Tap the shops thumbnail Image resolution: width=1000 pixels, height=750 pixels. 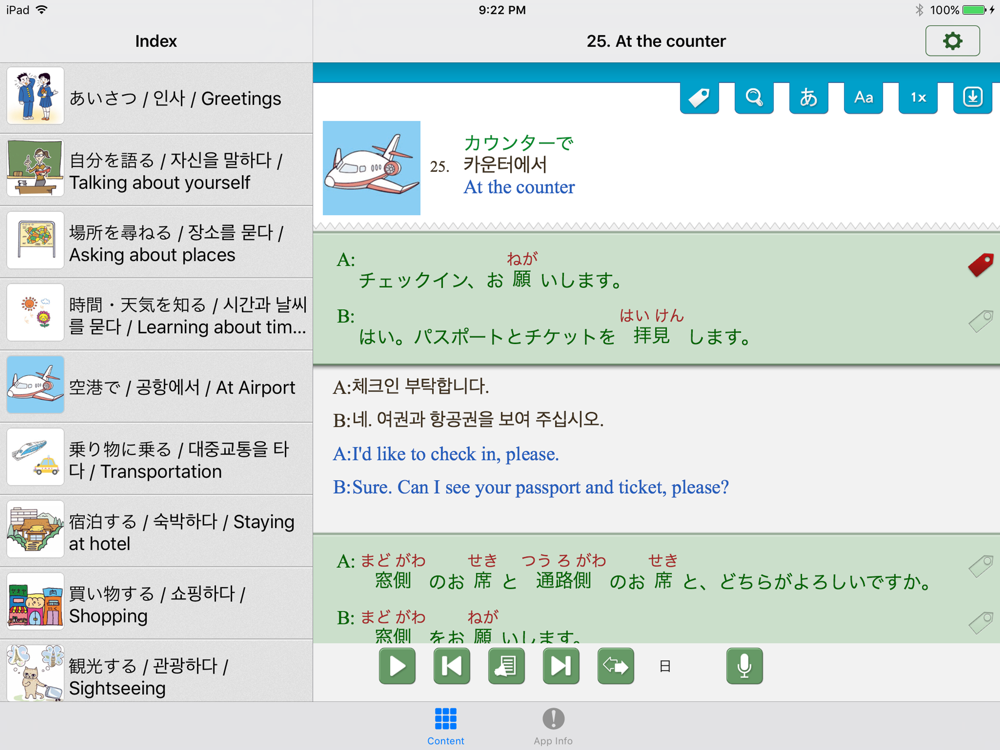click(x=35, y=601)
